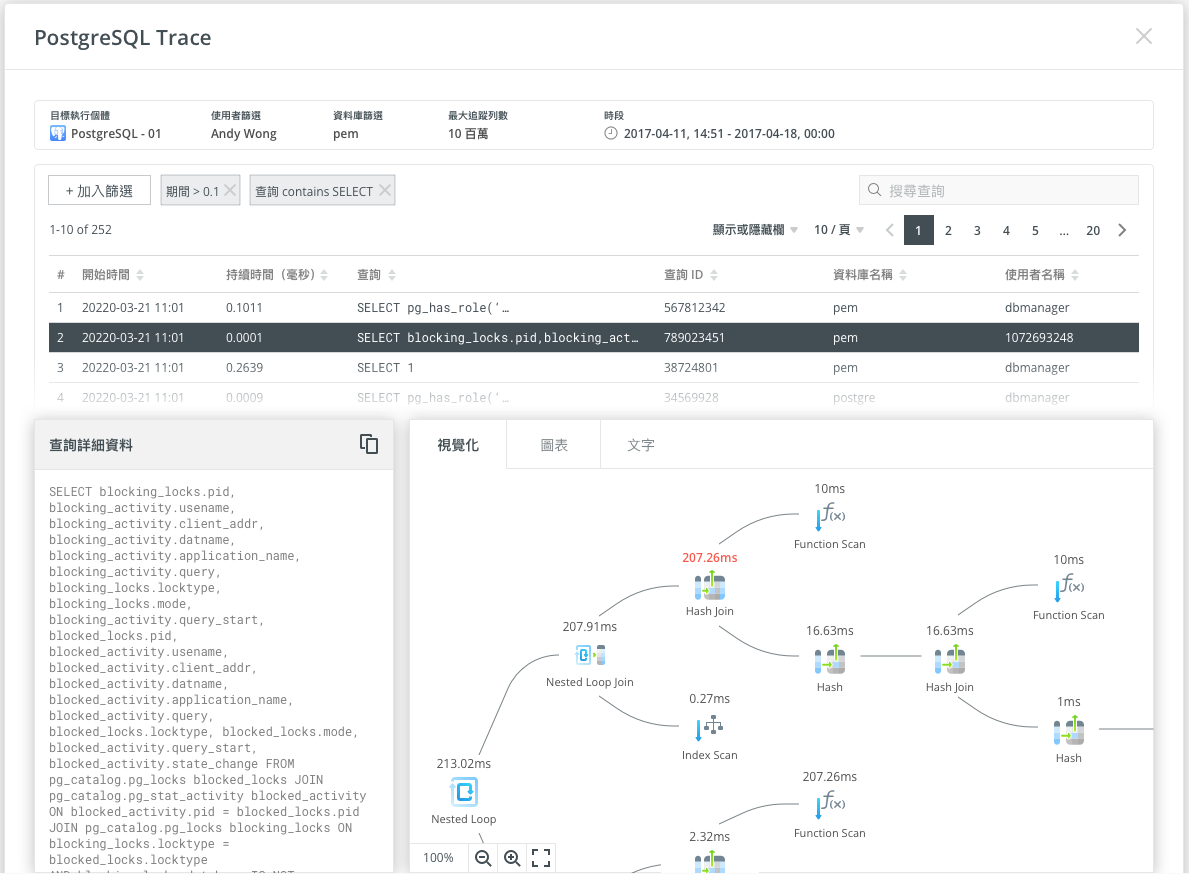Image resolution: width=1189 pixels, height=874 pixels.
Task: Switch to the 圖表 tab
Action: pos(552,443)
